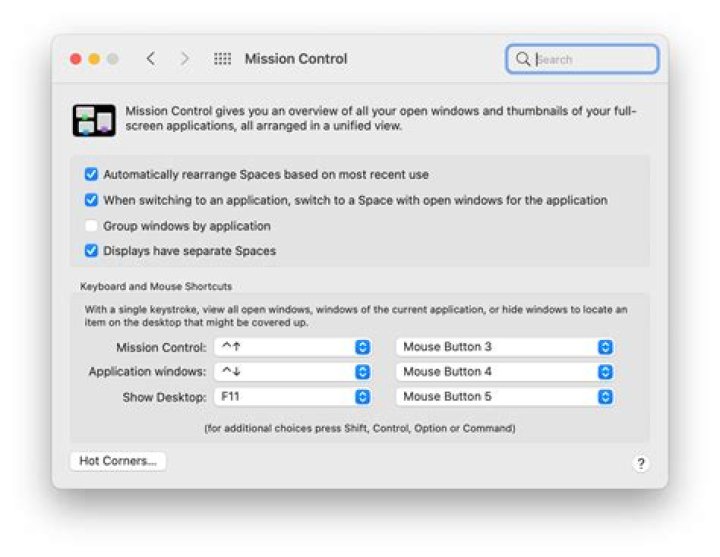This screenshot has height=557, width=720.
Task: Click the Show Desktop: label
Action: click(164, 397)
